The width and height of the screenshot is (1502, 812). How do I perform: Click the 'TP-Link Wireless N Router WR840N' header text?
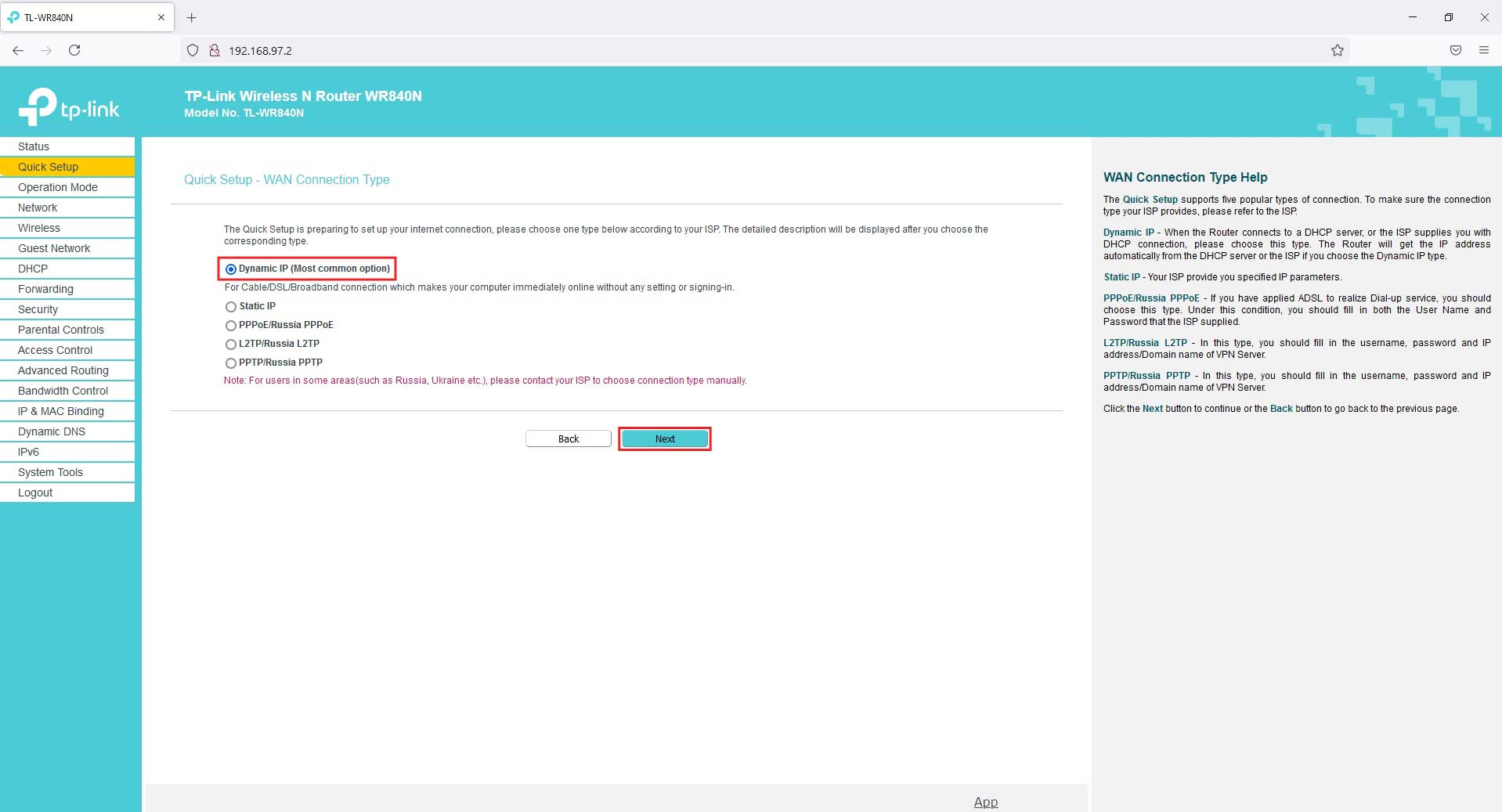(303, 96)
